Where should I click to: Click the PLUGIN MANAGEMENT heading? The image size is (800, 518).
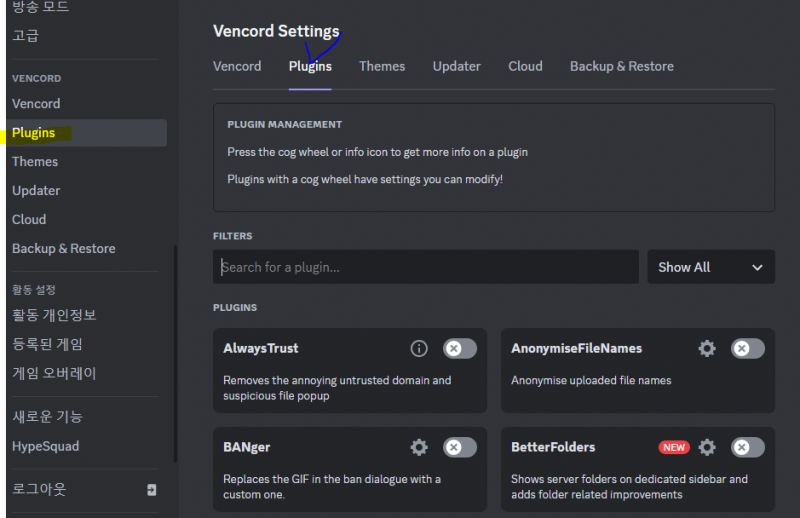[x=285, y=125]
